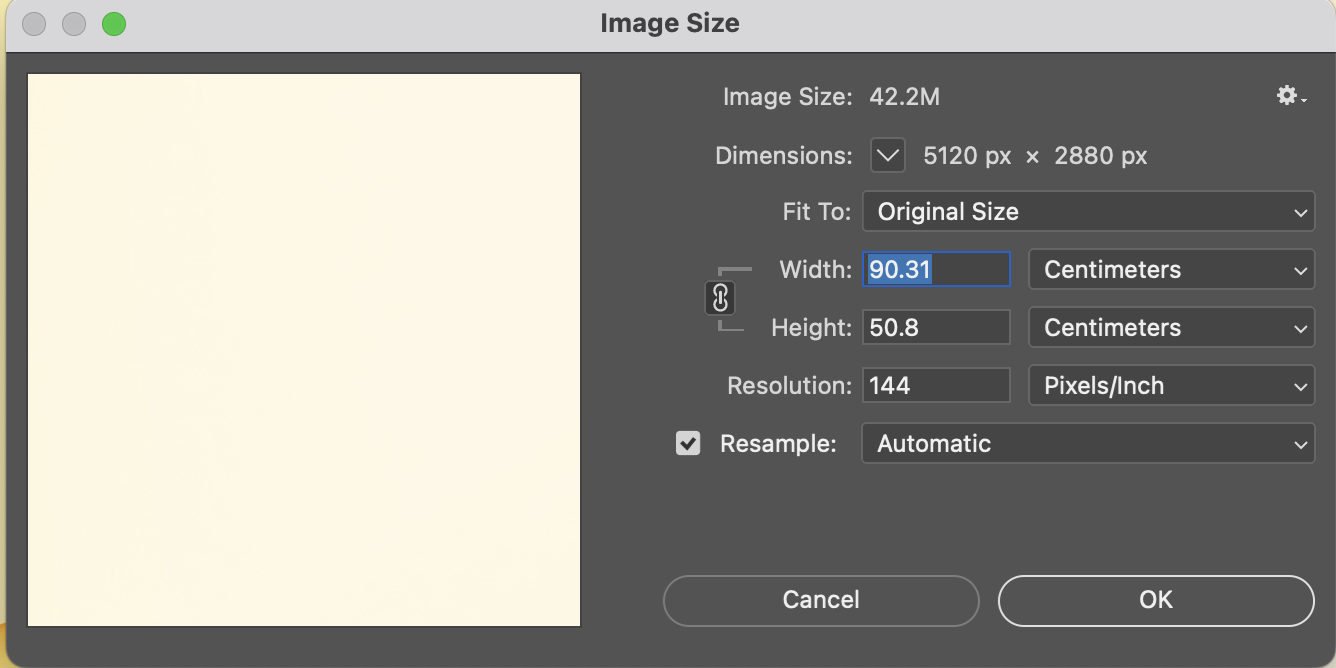Click the "Resolution:" text label
The image size is (1336, 668).
click(x=789, y=386)
